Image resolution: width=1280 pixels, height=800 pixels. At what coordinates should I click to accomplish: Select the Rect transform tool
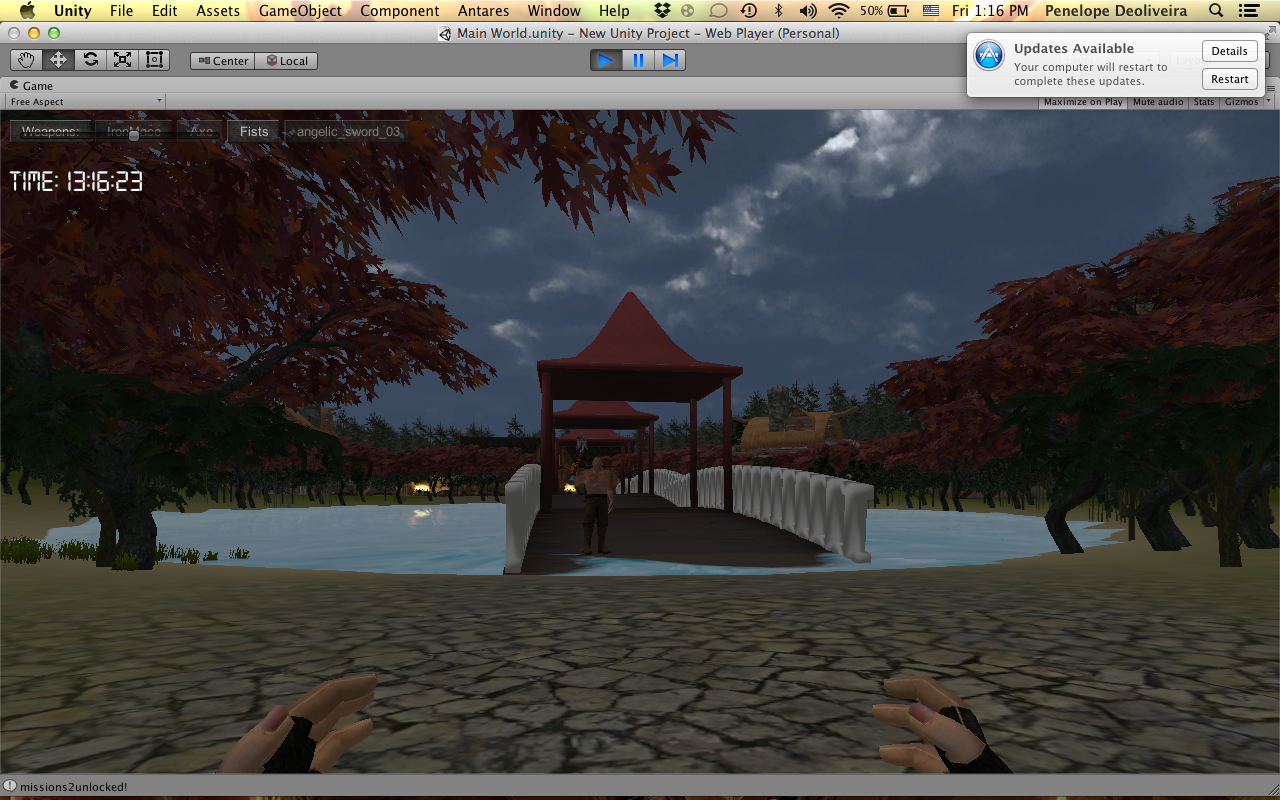click(x=154, y=60)
